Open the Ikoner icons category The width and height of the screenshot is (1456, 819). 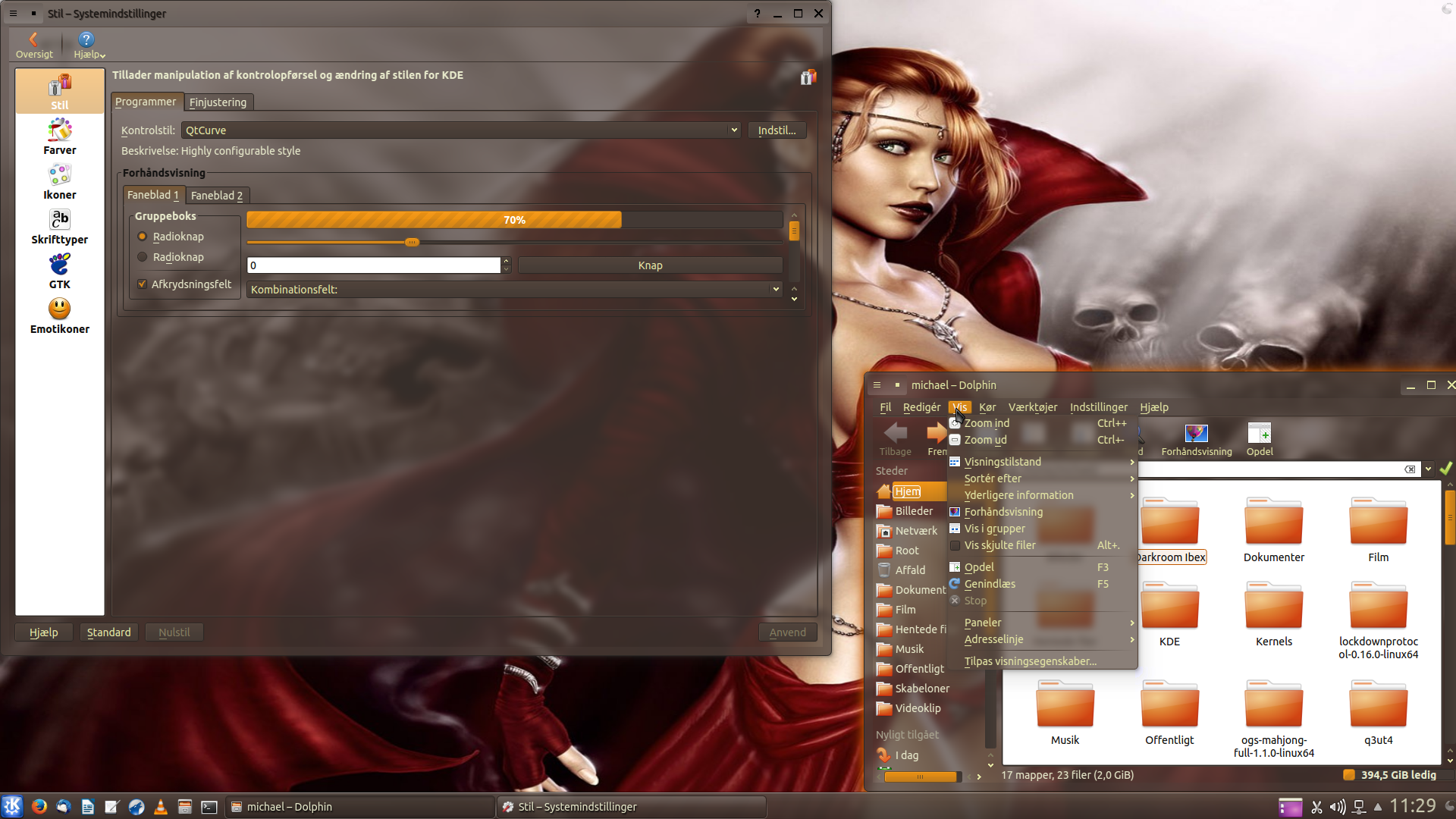pyautogui.click(x=60, y=182)
